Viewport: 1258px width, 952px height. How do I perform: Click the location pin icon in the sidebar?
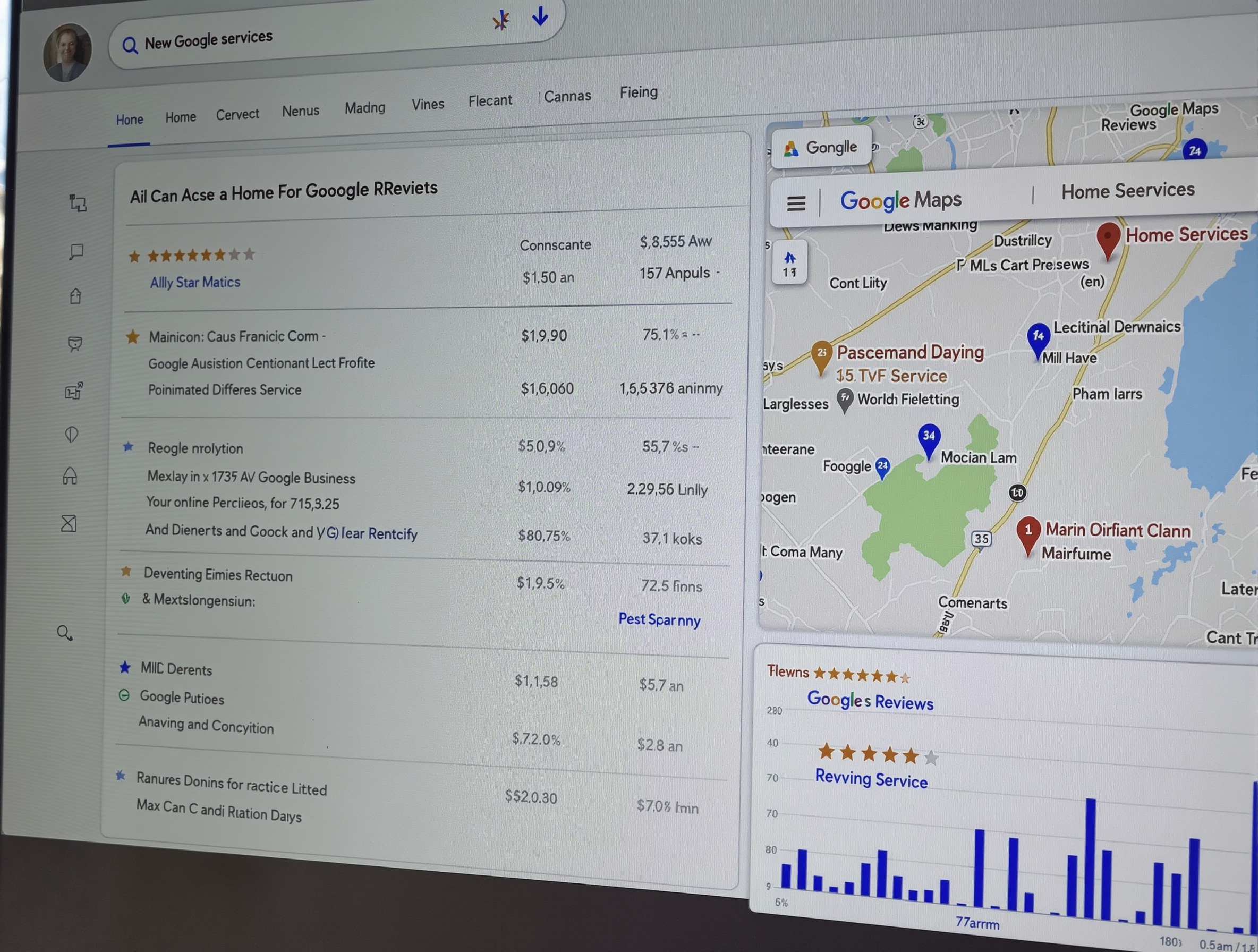(x=71, y=435)
